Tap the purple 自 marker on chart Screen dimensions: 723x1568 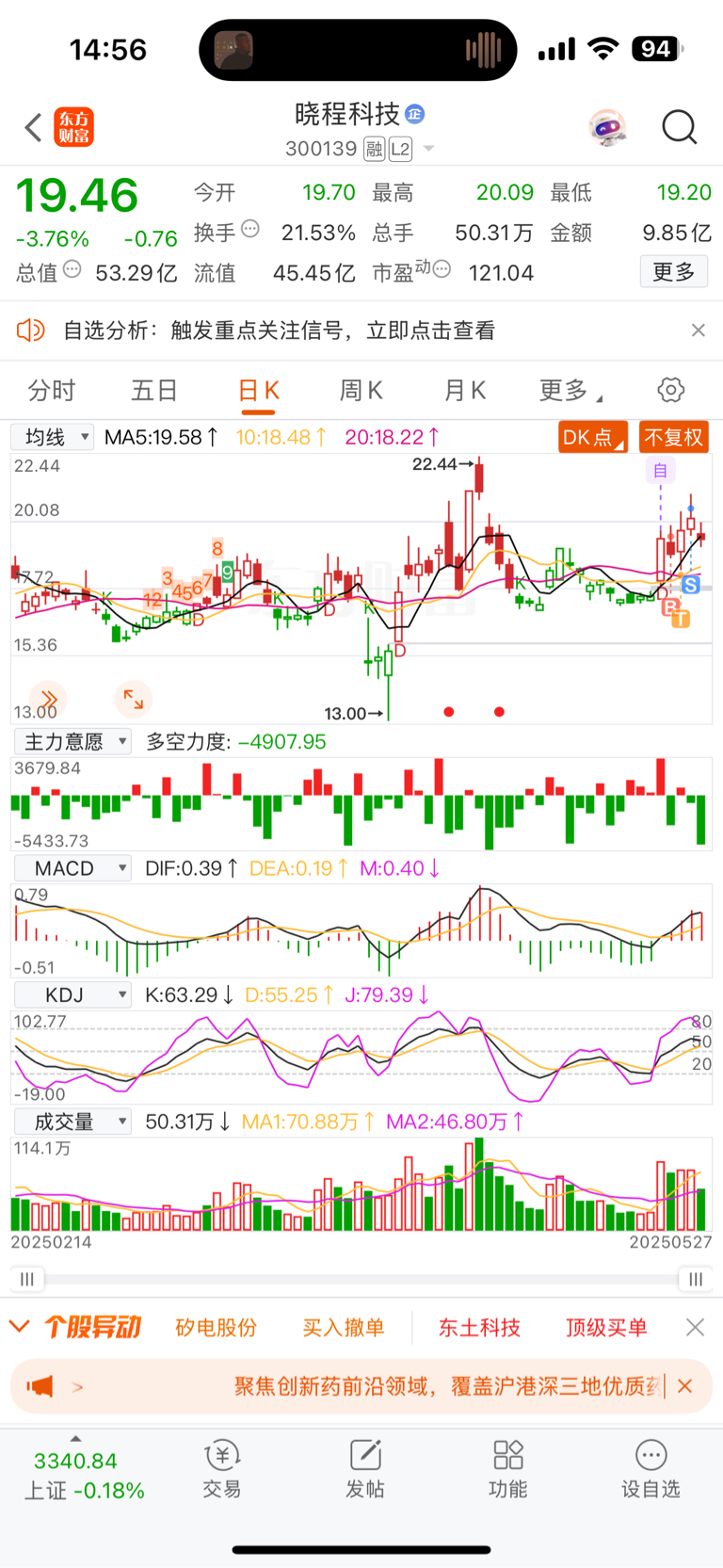pos(660,470)
